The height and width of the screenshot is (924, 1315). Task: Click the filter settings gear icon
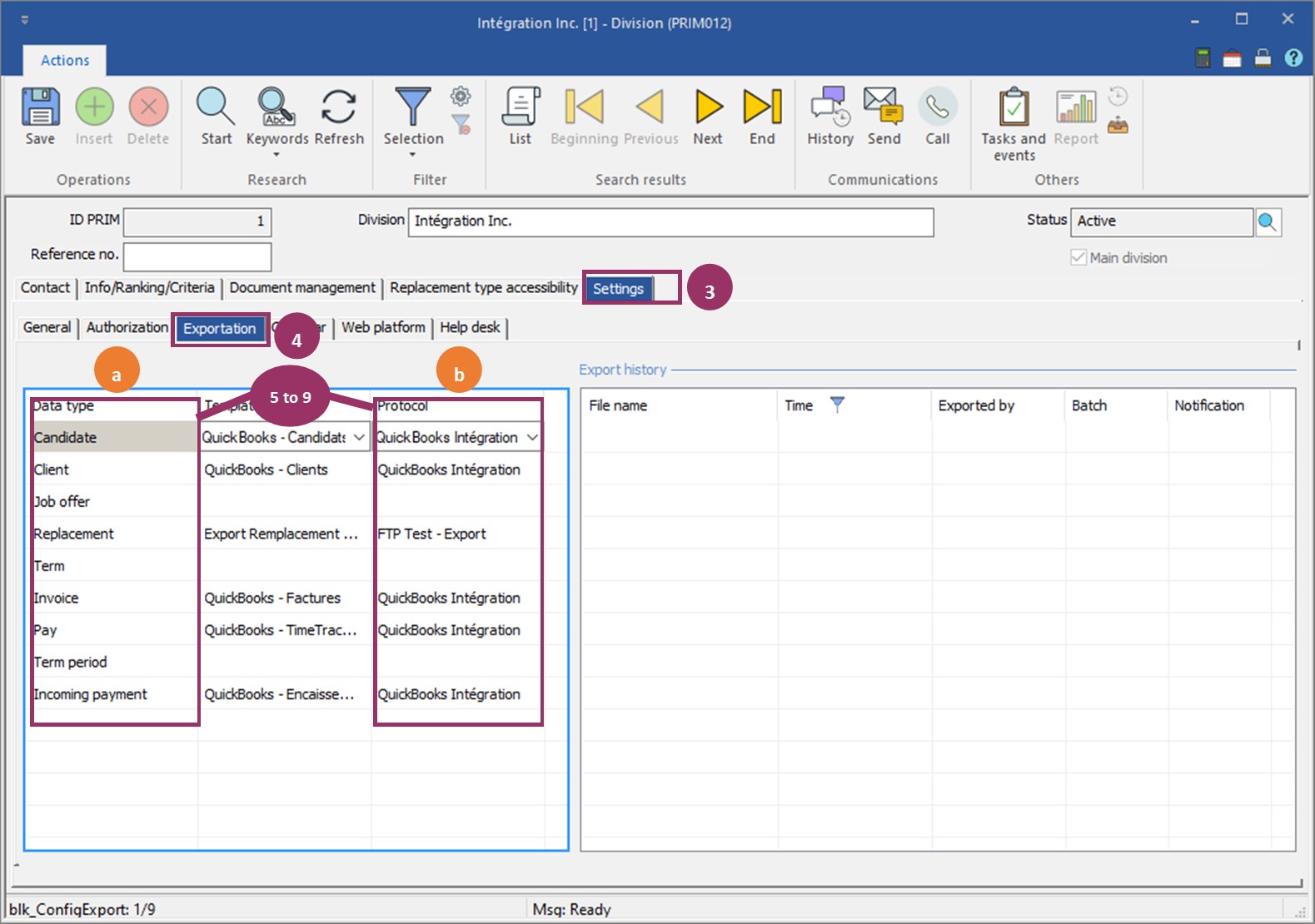coord(461,96)
